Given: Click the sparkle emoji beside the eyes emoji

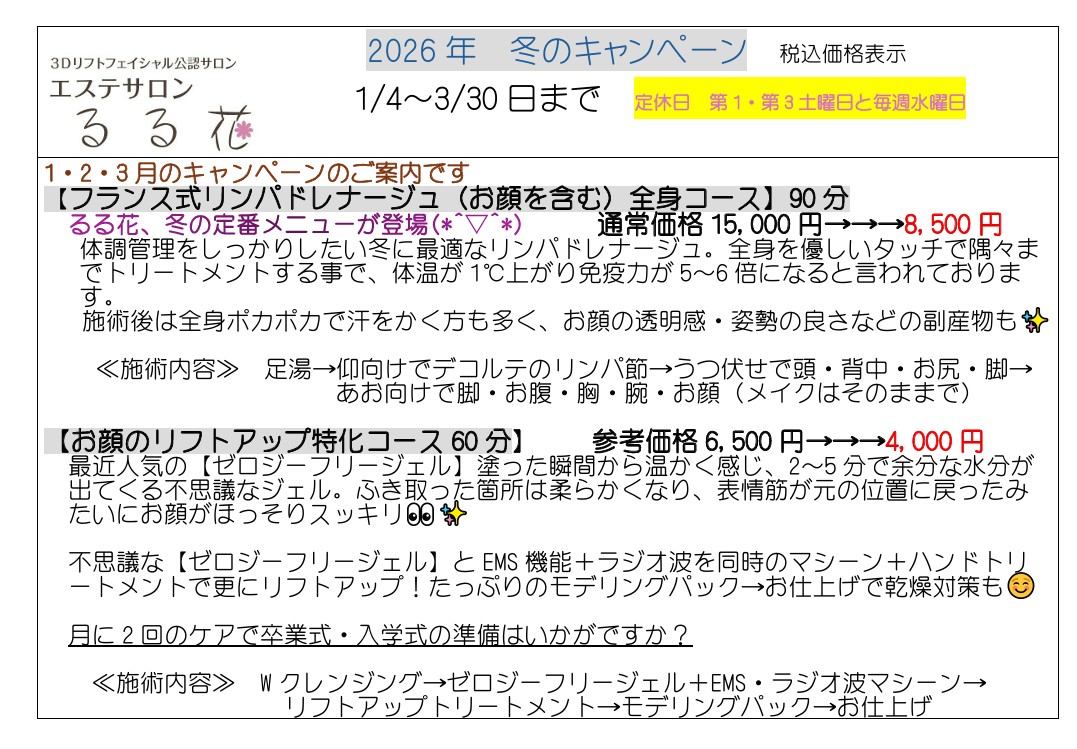Looking at the screenshot, I should tap(453, 515).
